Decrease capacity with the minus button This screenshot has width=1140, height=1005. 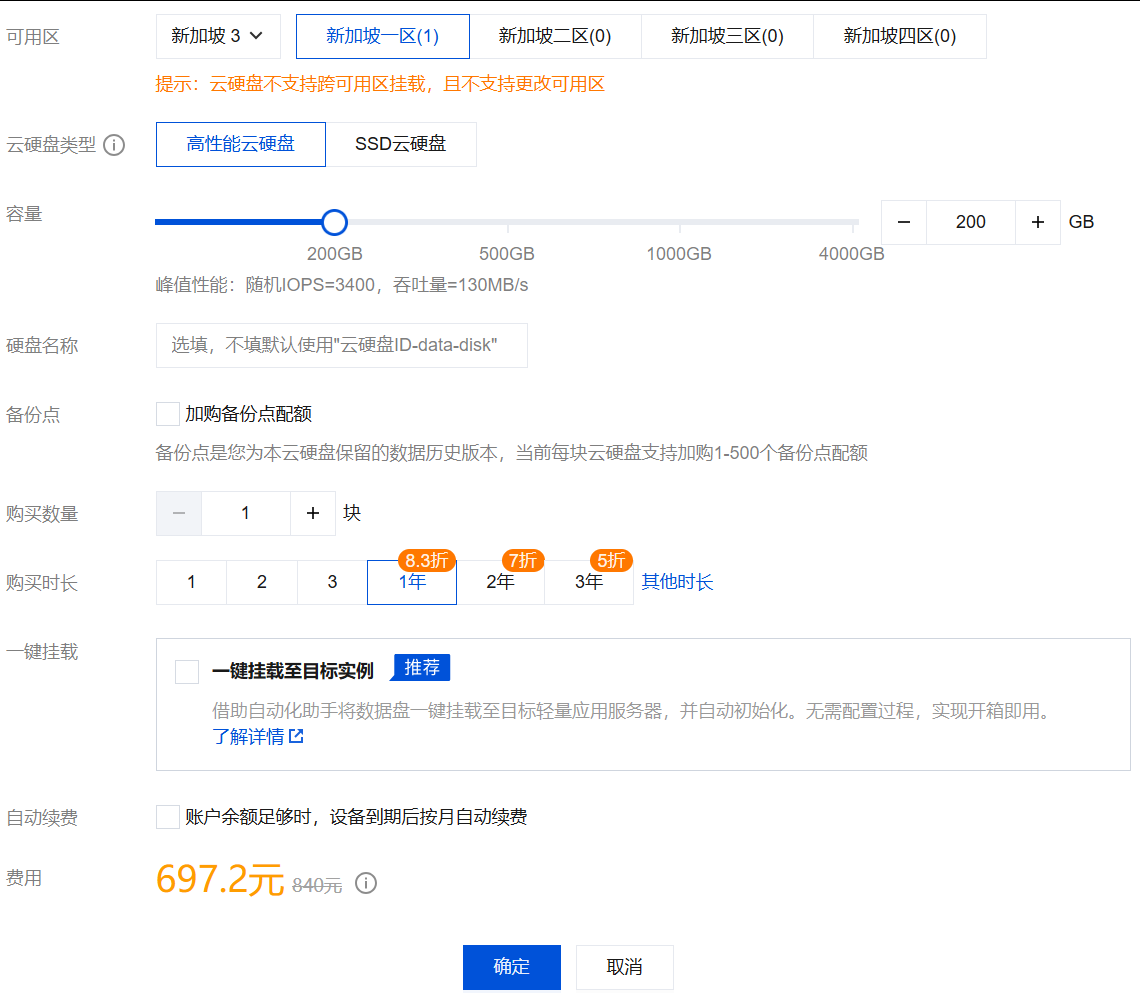[x=904, y=222]
